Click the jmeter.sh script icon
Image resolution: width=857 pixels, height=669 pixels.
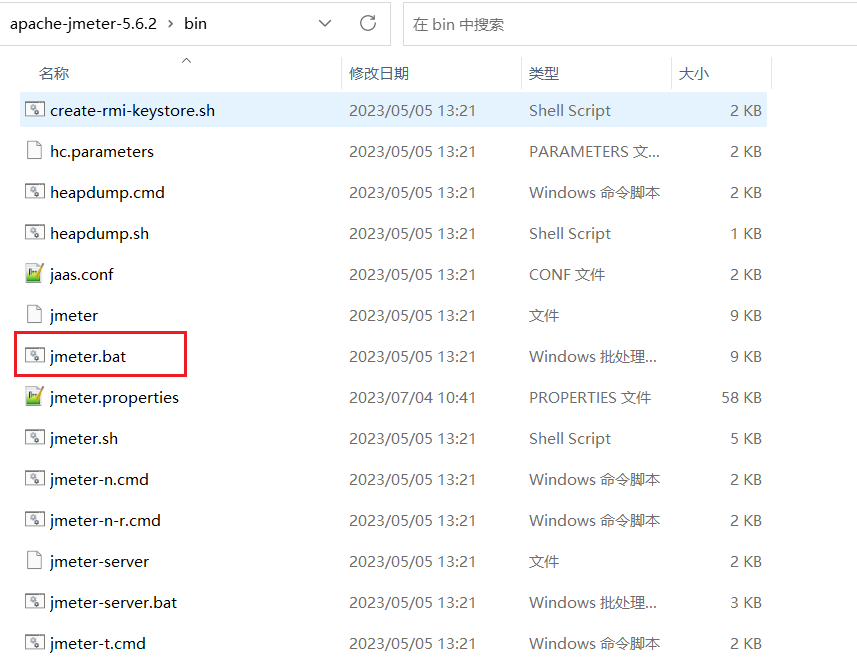click(34, 438)
